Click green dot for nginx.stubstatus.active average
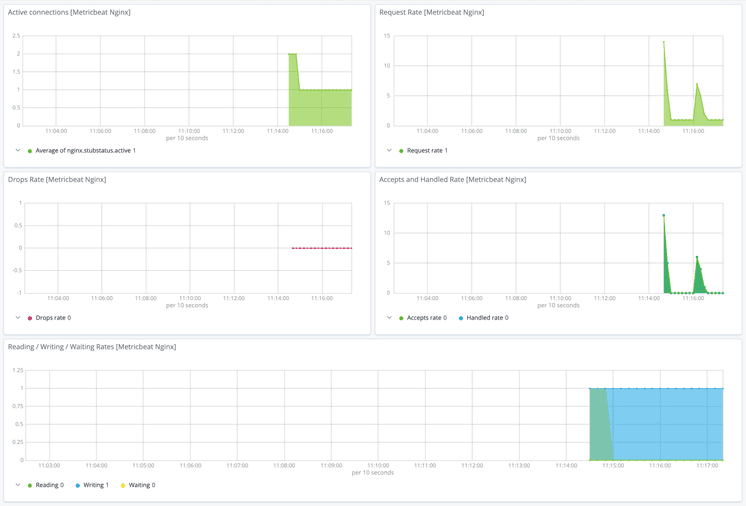 click(30, 151)
